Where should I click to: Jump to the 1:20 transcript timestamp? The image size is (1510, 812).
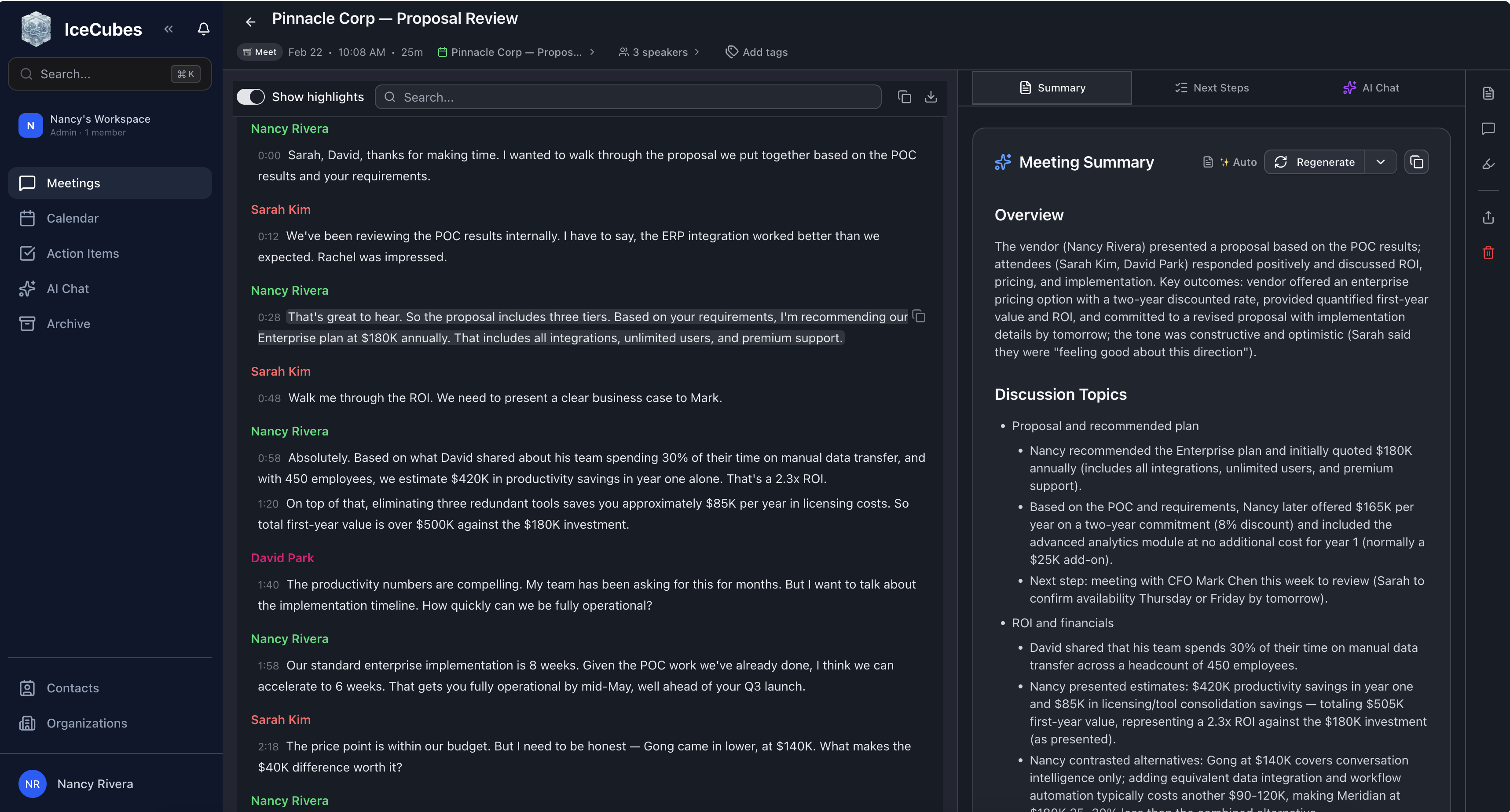[268, 504]
